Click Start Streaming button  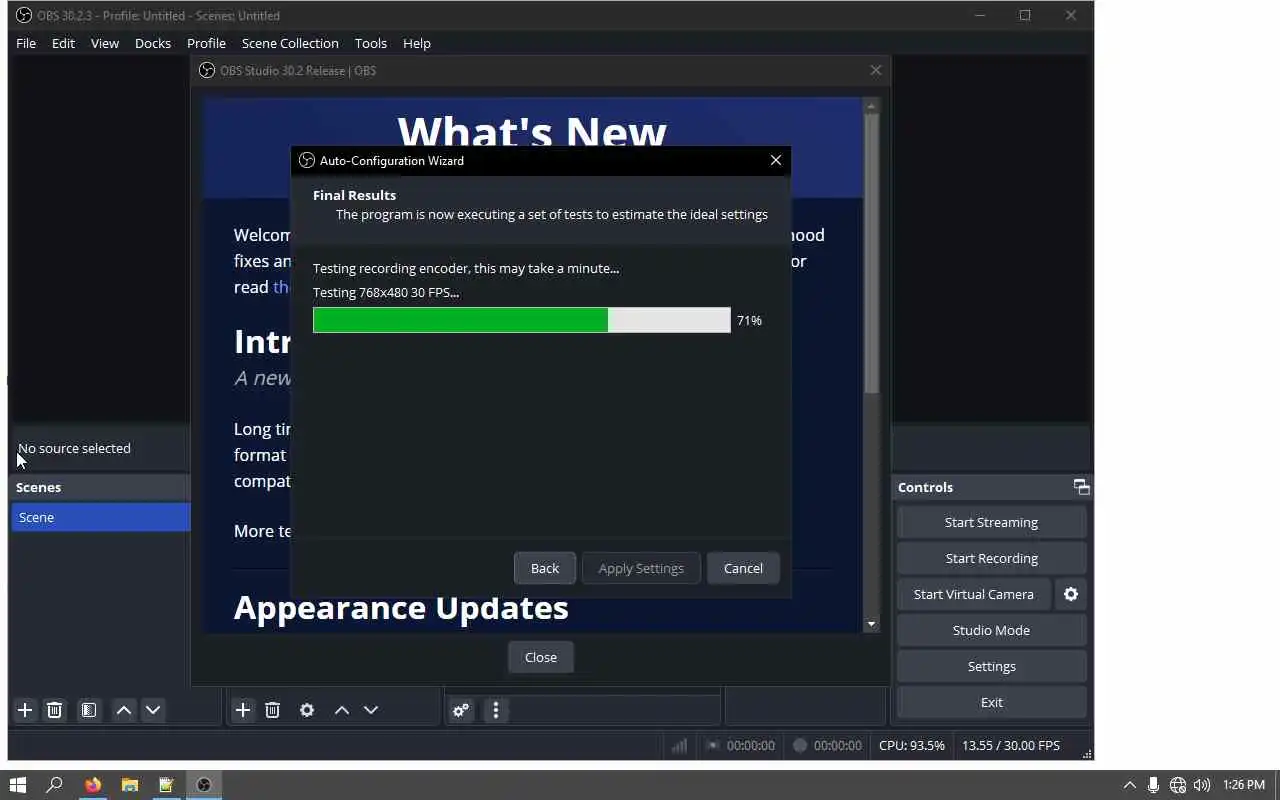pos(991,522)
